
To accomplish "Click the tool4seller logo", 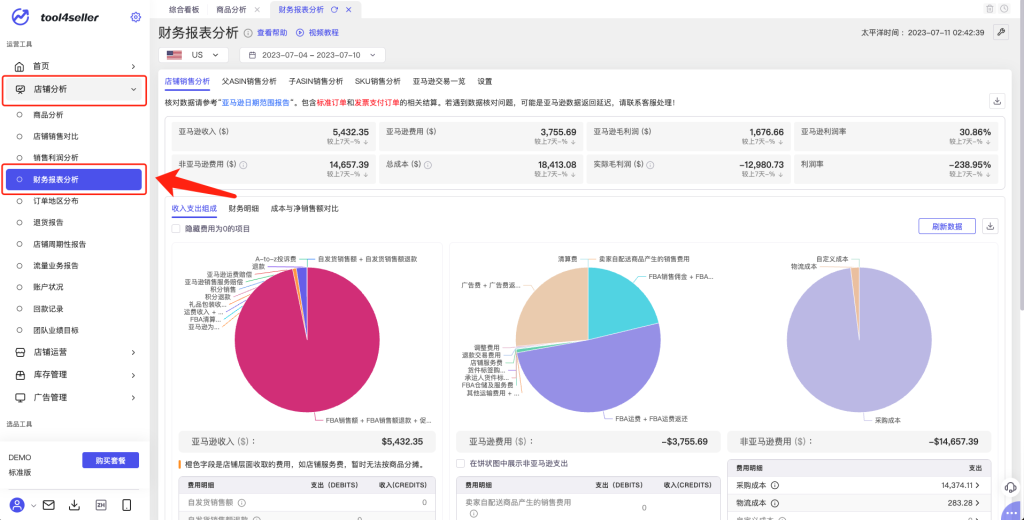I will point(55,17).
